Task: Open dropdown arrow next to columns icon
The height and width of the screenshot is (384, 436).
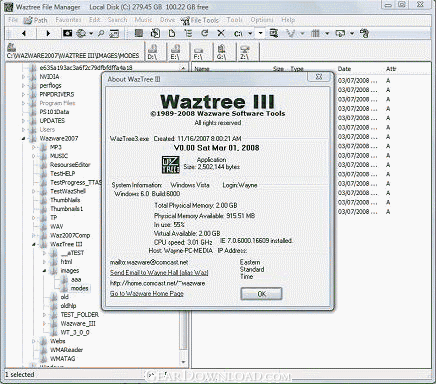Action: tap(327, 34)
